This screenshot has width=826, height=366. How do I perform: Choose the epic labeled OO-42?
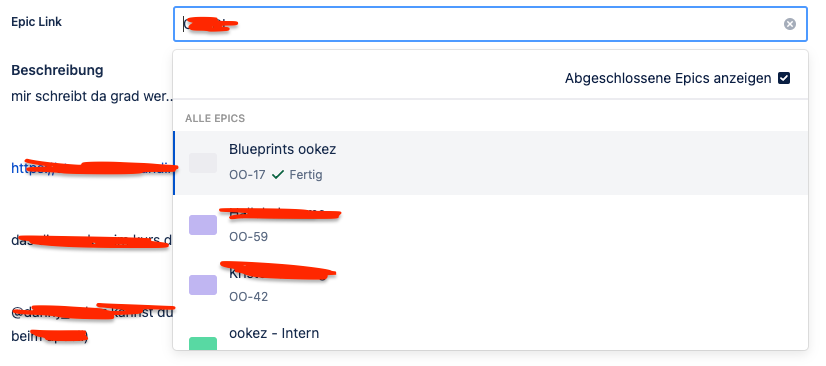(x=490, y=285)
